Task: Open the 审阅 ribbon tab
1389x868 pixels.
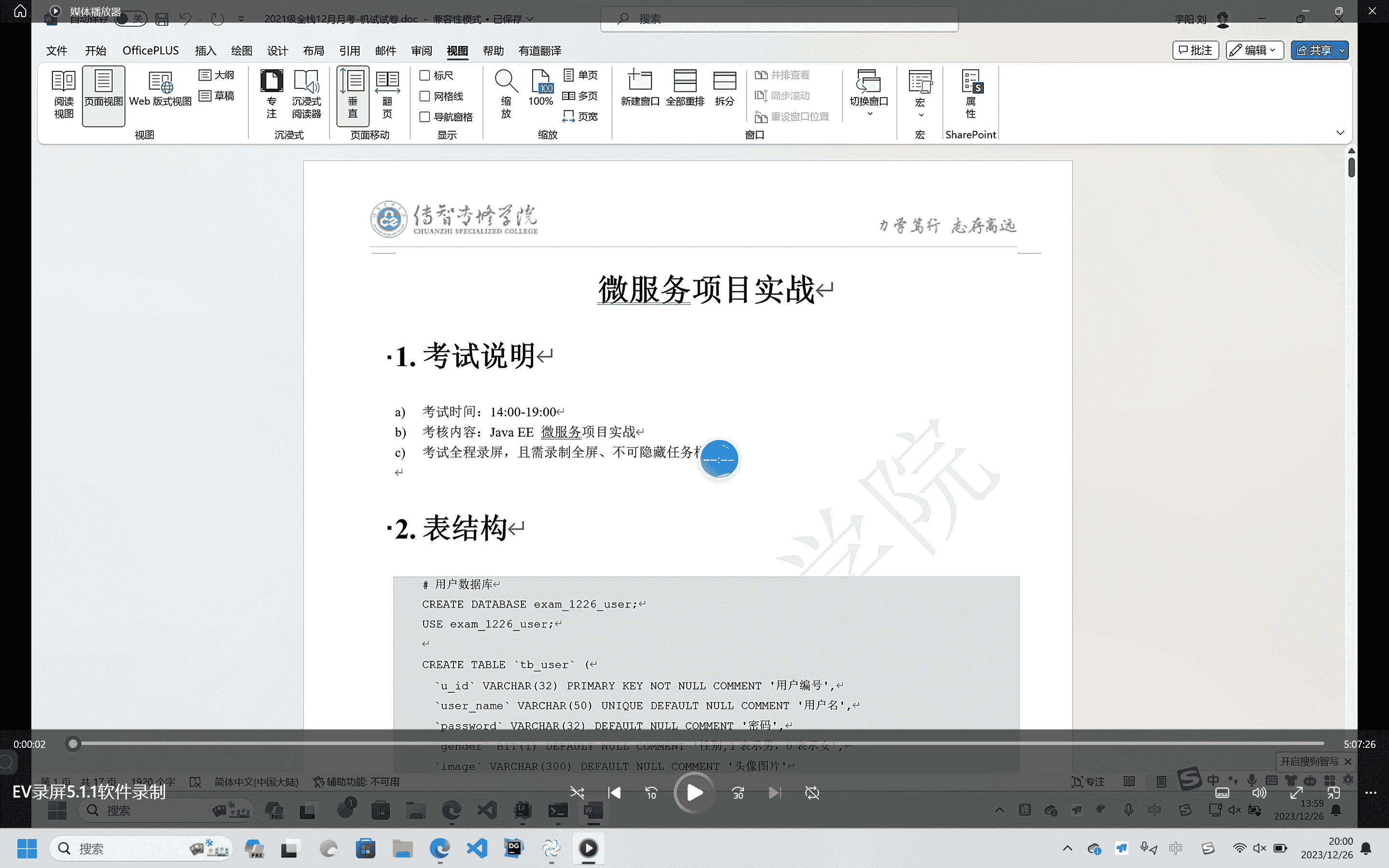Action: point(421,51)
